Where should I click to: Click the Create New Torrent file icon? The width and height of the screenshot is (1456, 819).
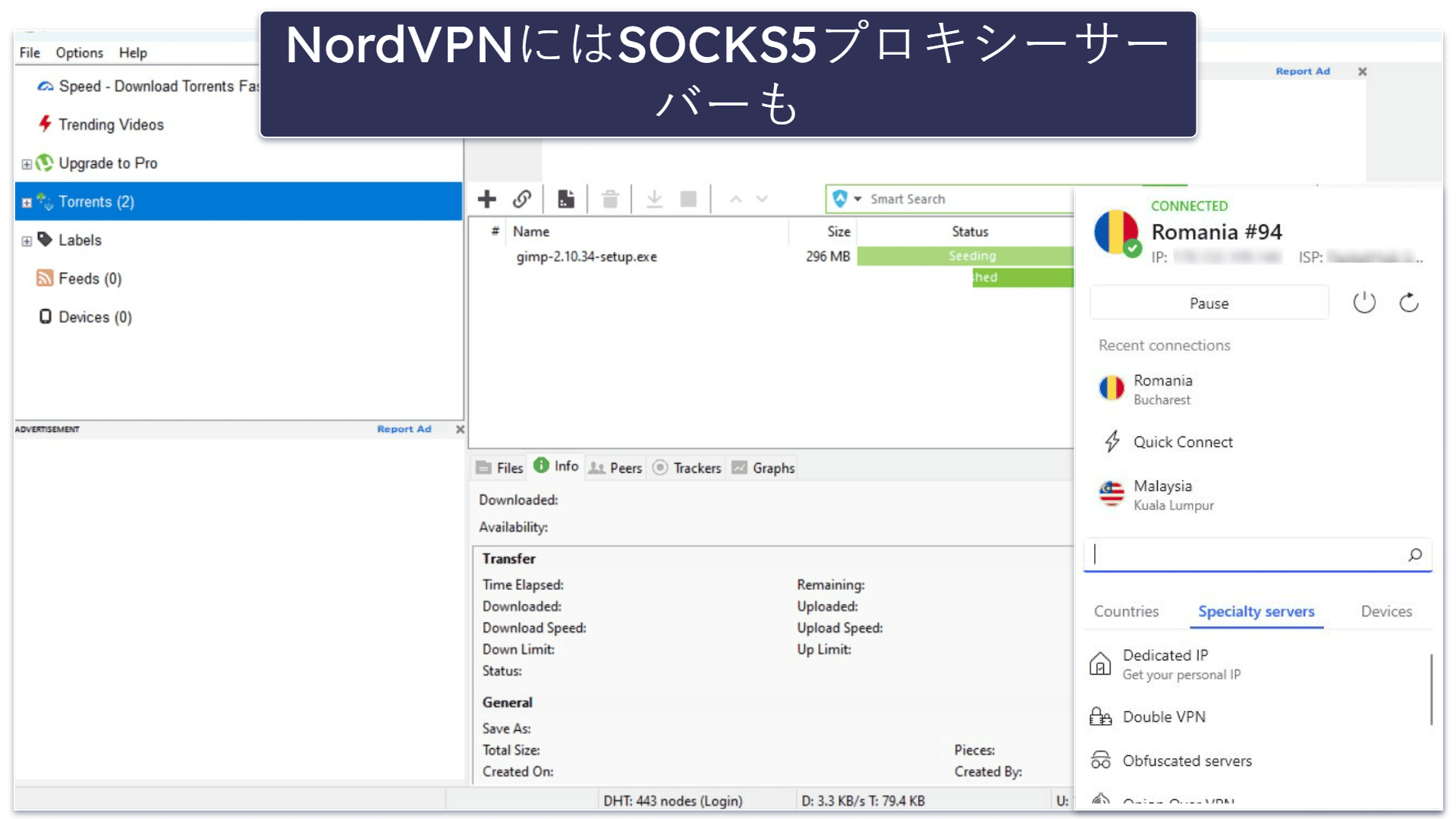[x=566, y=199]
